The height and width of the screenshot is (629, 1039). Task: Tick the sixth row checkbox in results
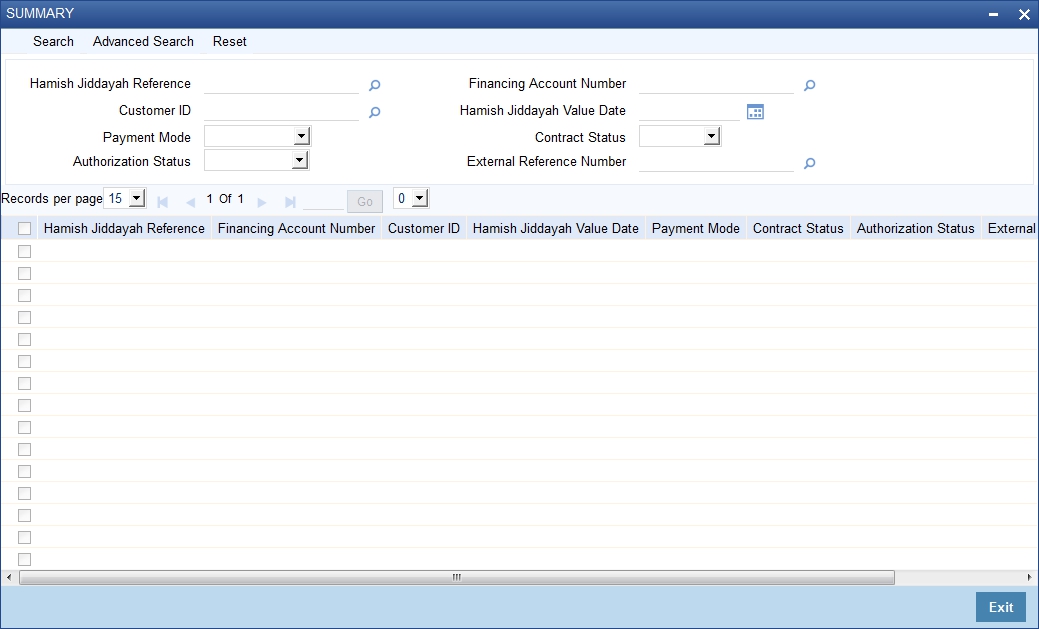tap(25, 361)
